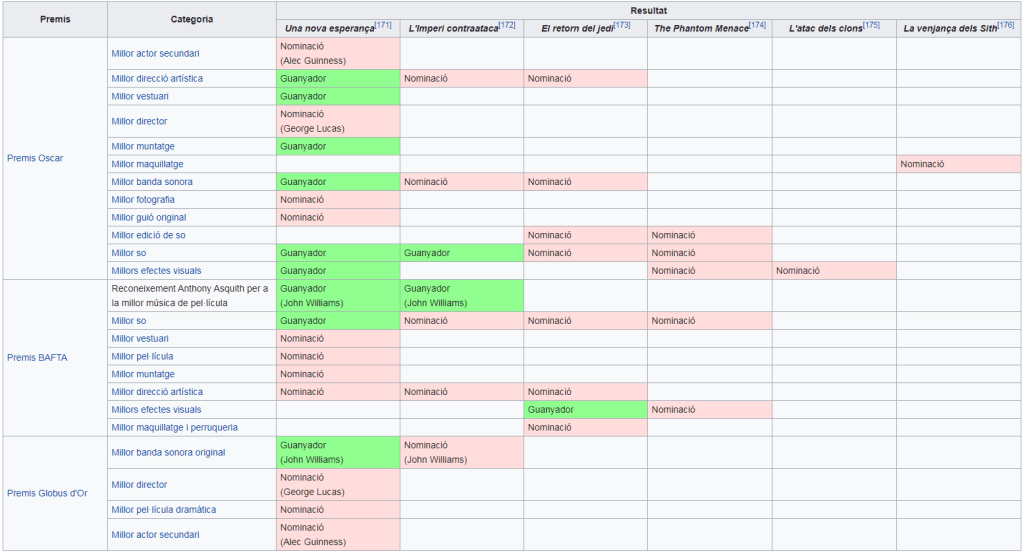1024x553 pixels.
Task: Click footnote 175 beside L'atac dels clons
Action: (871, 25)
